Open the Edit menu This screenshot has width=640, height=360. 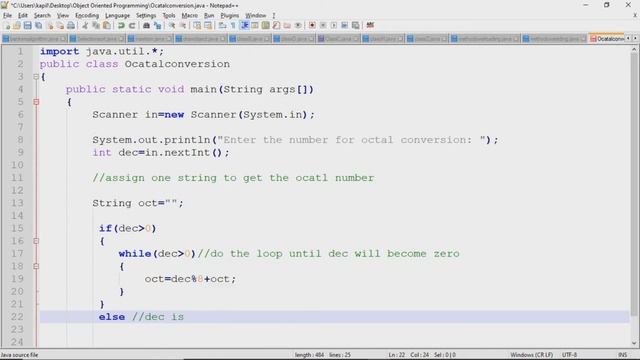(23, 16)
